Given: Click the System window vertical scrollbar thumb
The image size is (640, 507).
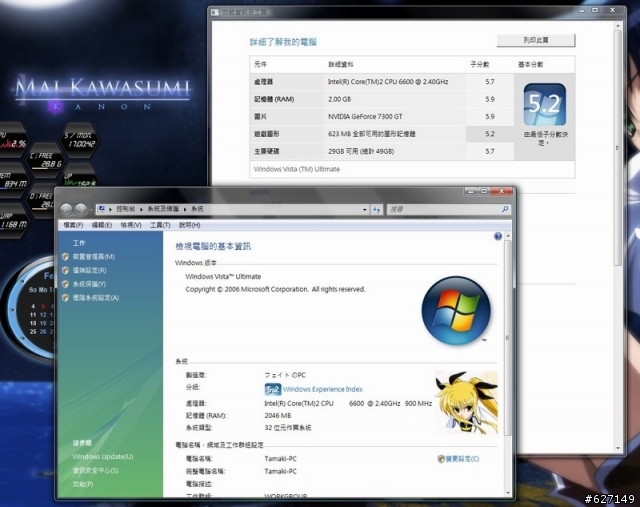Looking at the screenshot, I should click(x=508, y=338).
